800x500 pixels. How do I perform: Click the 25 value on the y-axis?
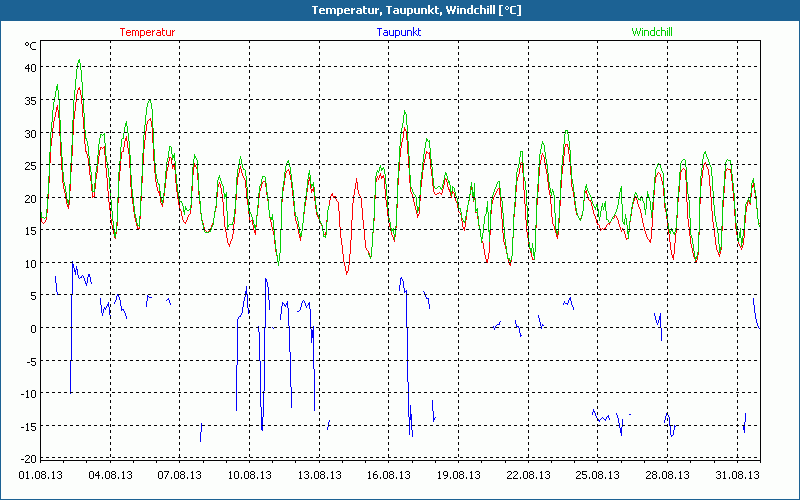coord(30,166)
